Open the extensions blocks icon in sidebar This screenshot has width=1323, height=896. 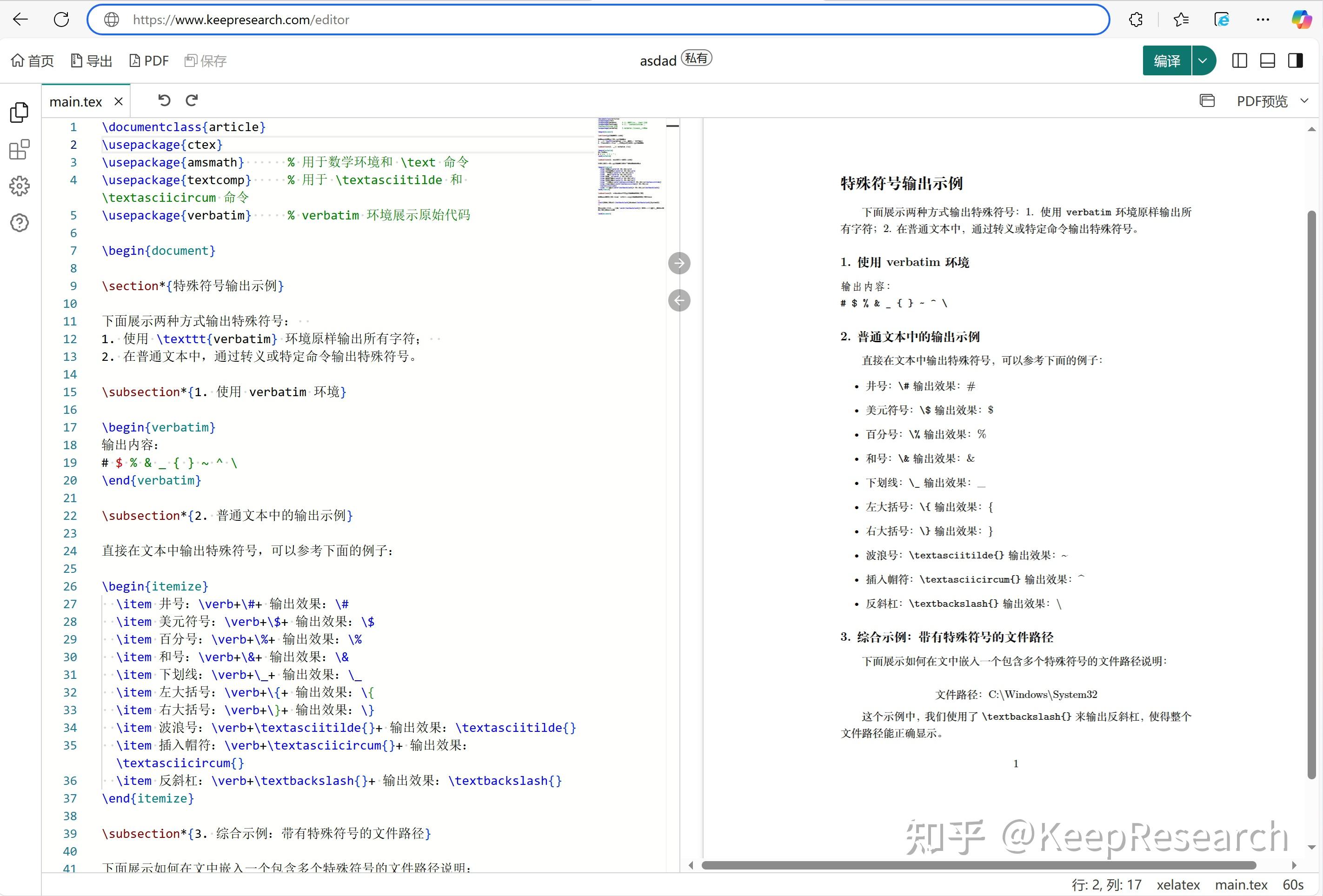20,149
